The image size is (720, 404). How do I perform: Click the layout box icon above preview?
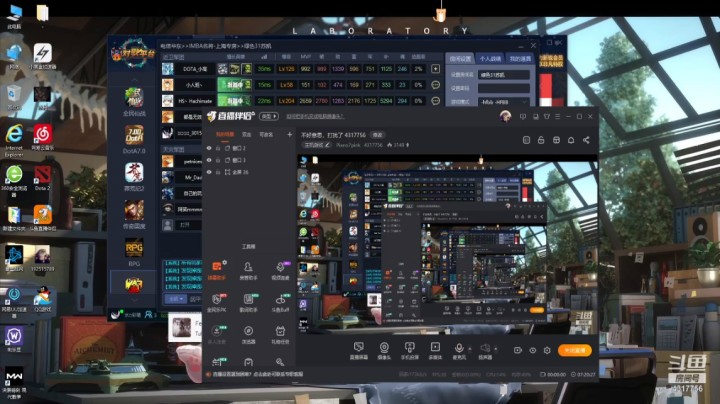click(556, 140)
